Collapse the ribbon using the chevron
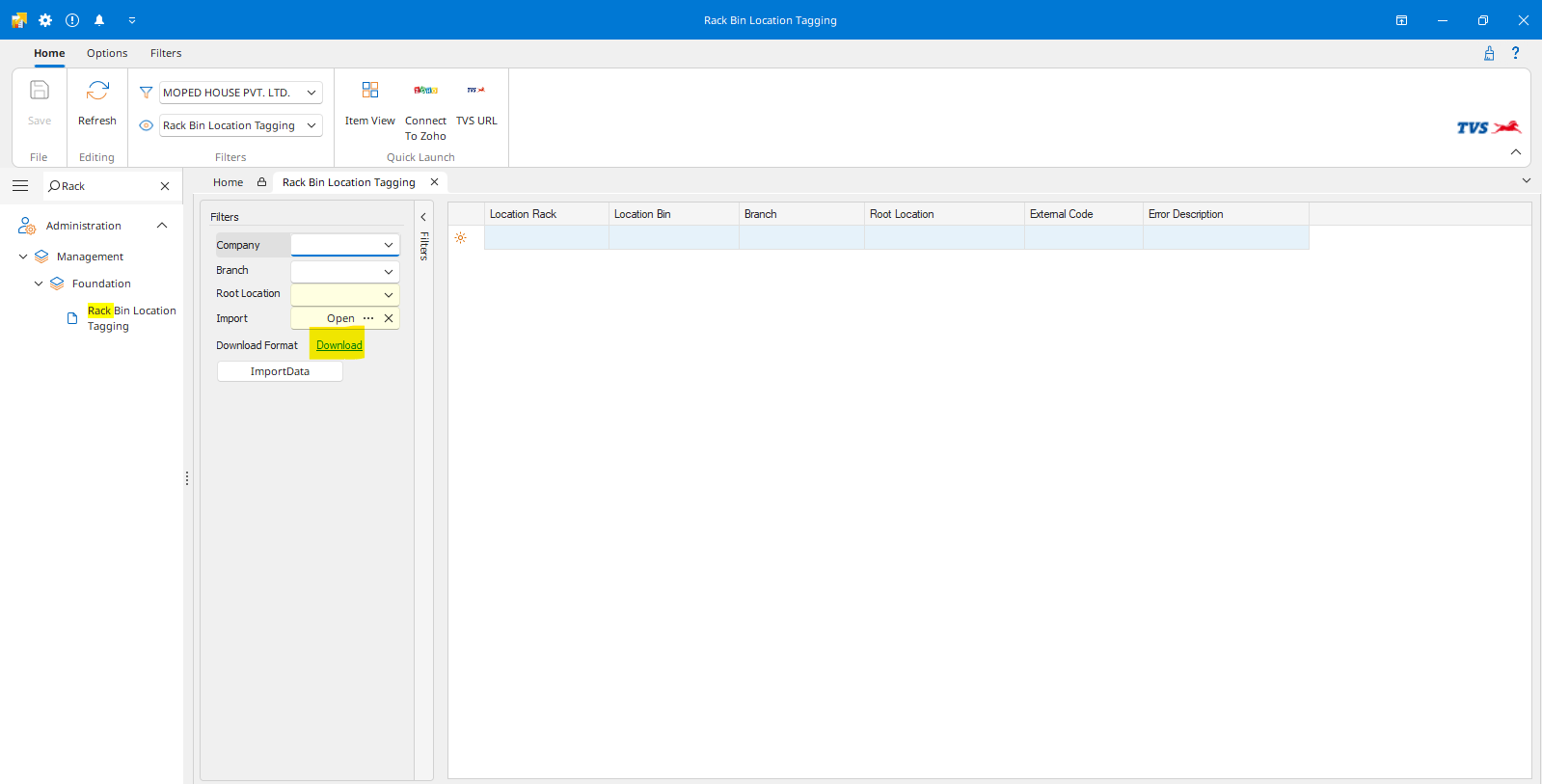The image size is (1542, 784). 1515,152
